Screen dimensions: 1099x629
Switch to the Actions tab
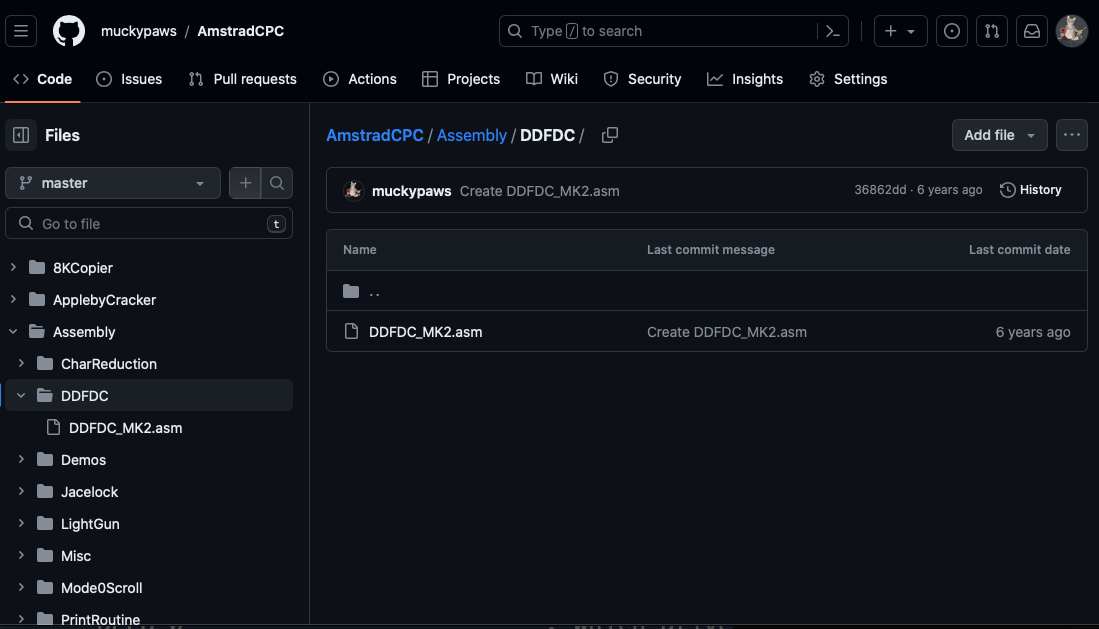pos(360,79)
